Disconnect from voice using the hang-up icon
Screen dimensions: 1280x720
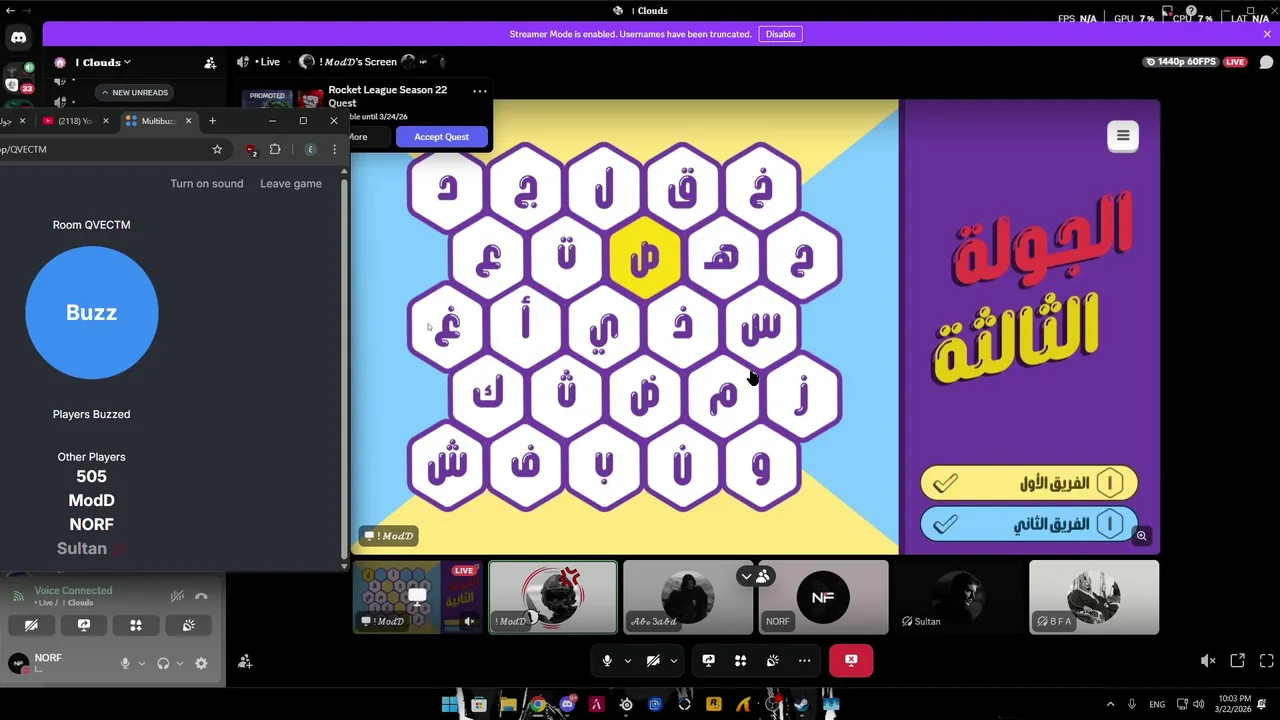coord(201,596)
